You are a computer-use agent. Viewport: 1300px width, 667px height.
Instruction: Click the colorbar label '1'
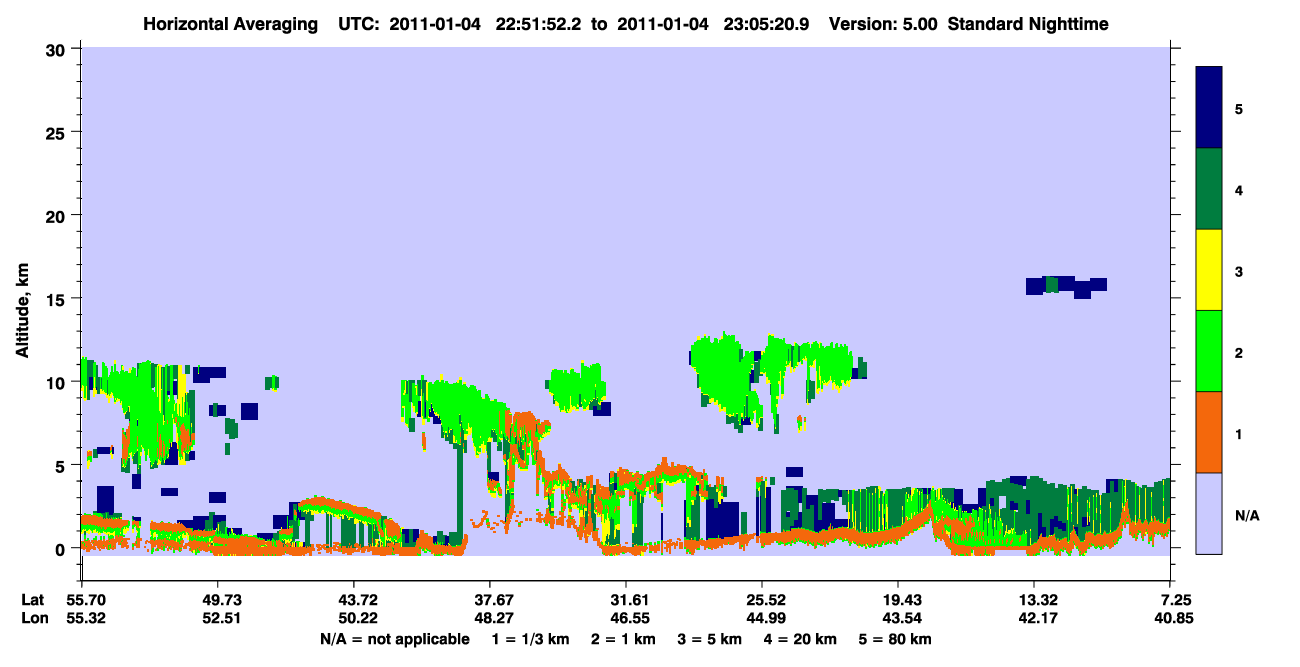[x=1238, y=433]
